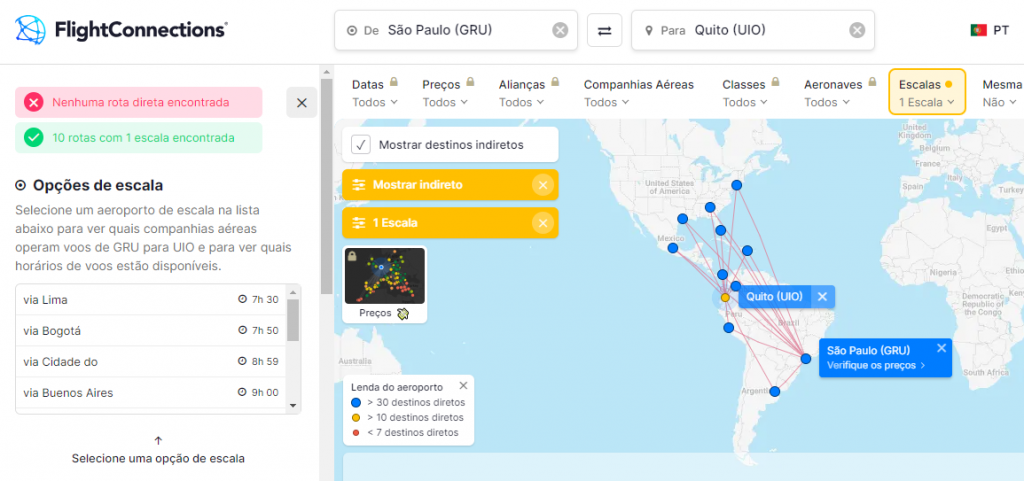Open the Classes filter dropdown

point(749,93)
